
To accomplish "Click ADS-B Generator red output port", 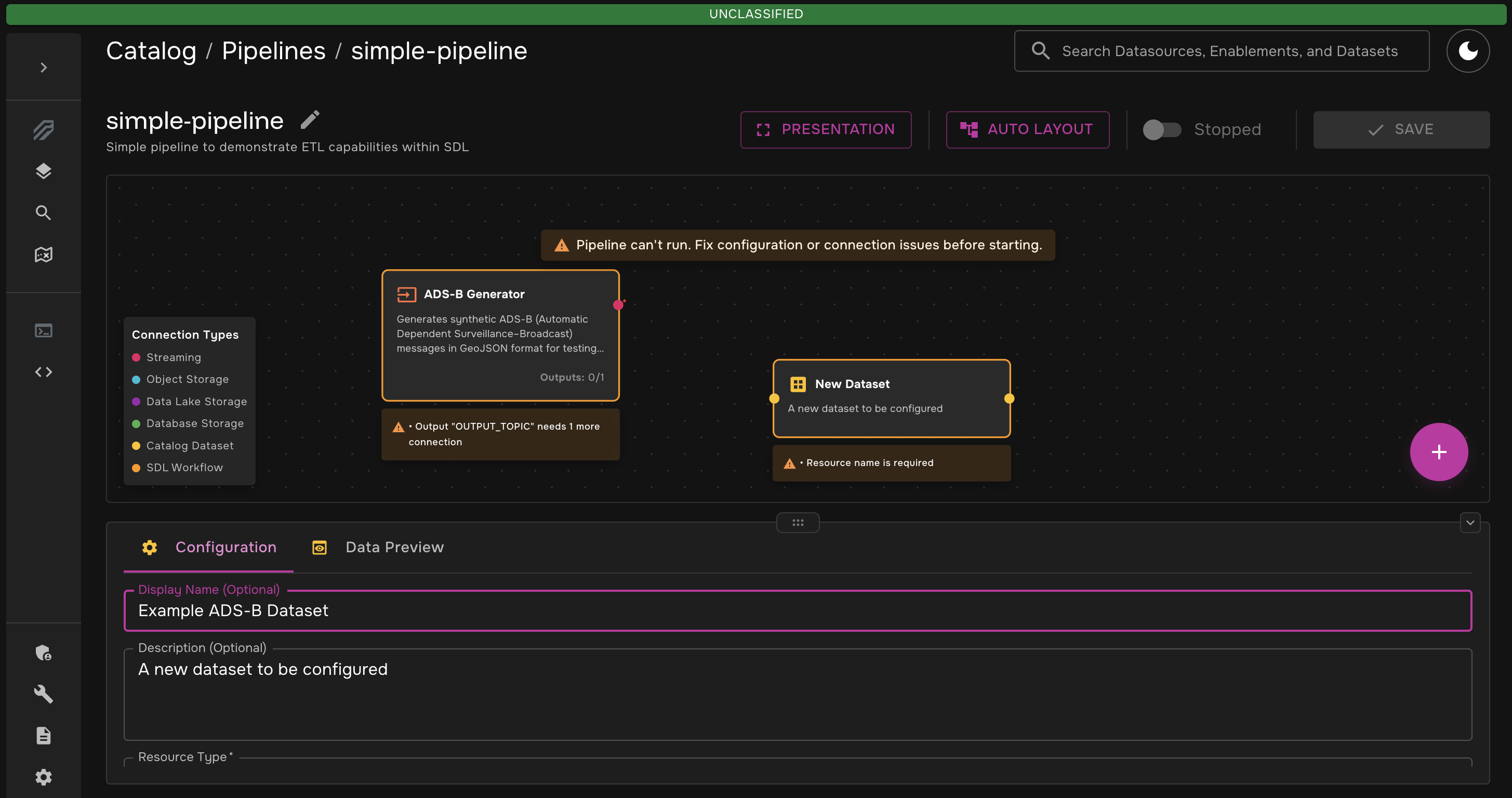I will point(618,304).
